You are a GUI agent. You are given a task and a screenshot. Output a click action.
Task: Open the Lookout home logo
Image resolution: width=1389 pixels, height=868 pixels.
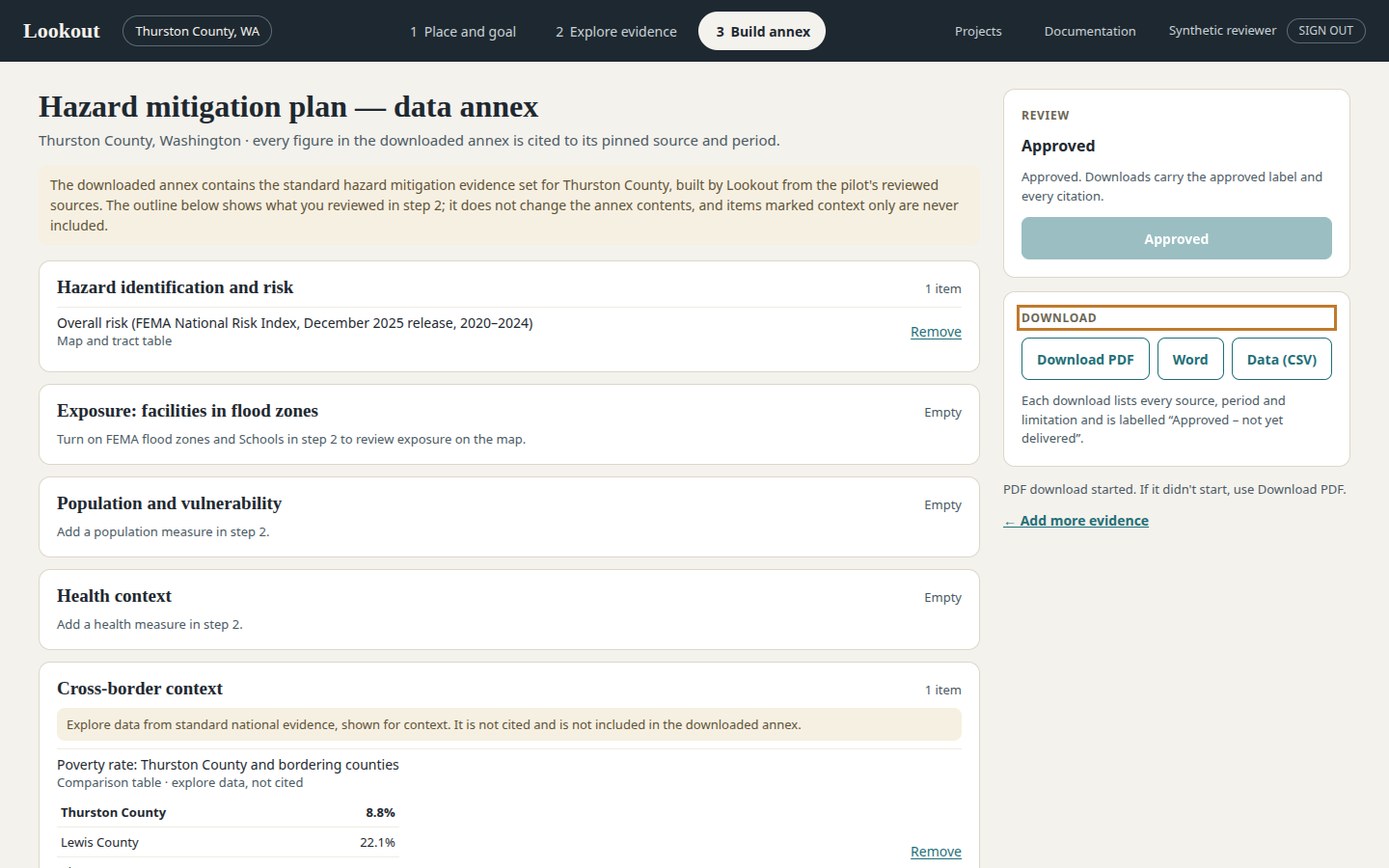62,31
